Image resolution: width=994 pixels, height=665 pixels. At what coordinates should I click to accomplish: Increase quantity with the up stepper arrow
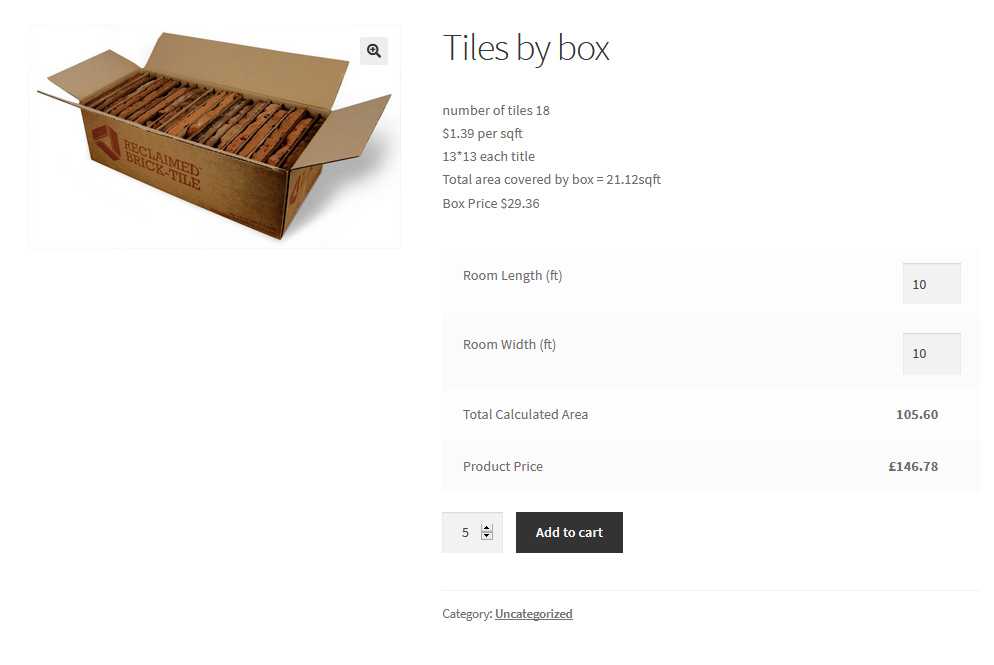pos(487,528)
